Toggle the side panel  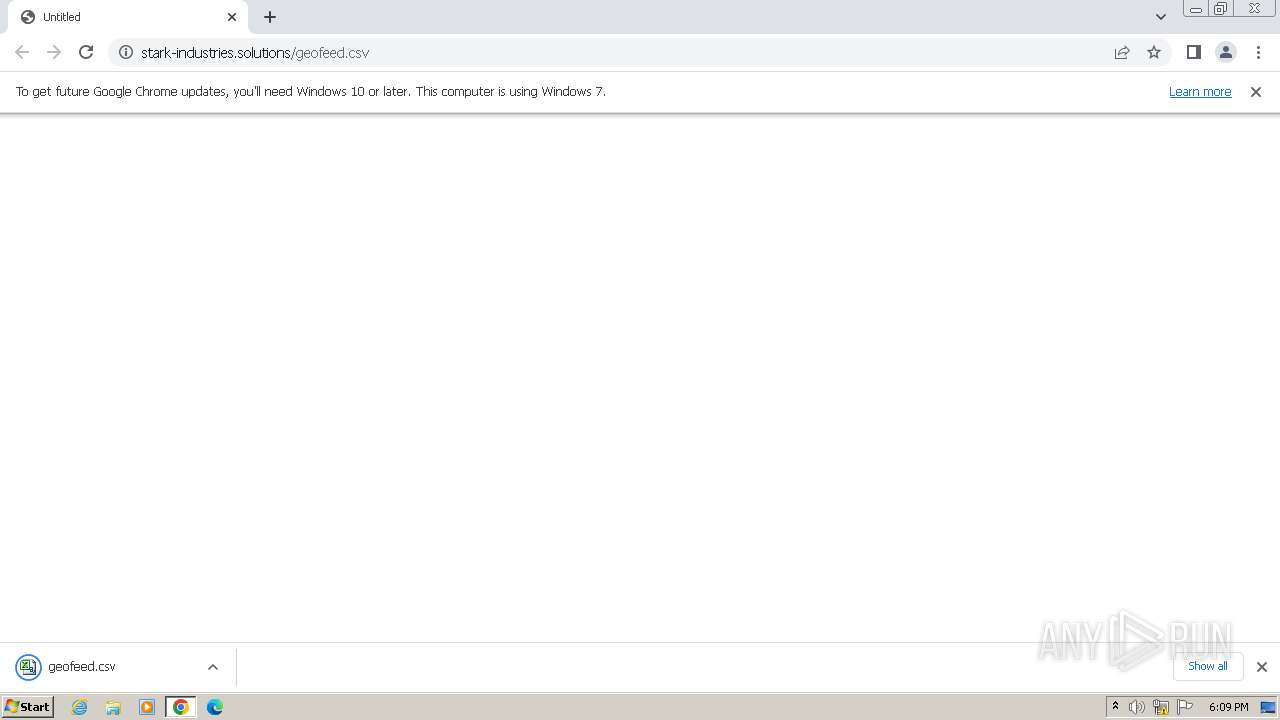coord(1193,52)
